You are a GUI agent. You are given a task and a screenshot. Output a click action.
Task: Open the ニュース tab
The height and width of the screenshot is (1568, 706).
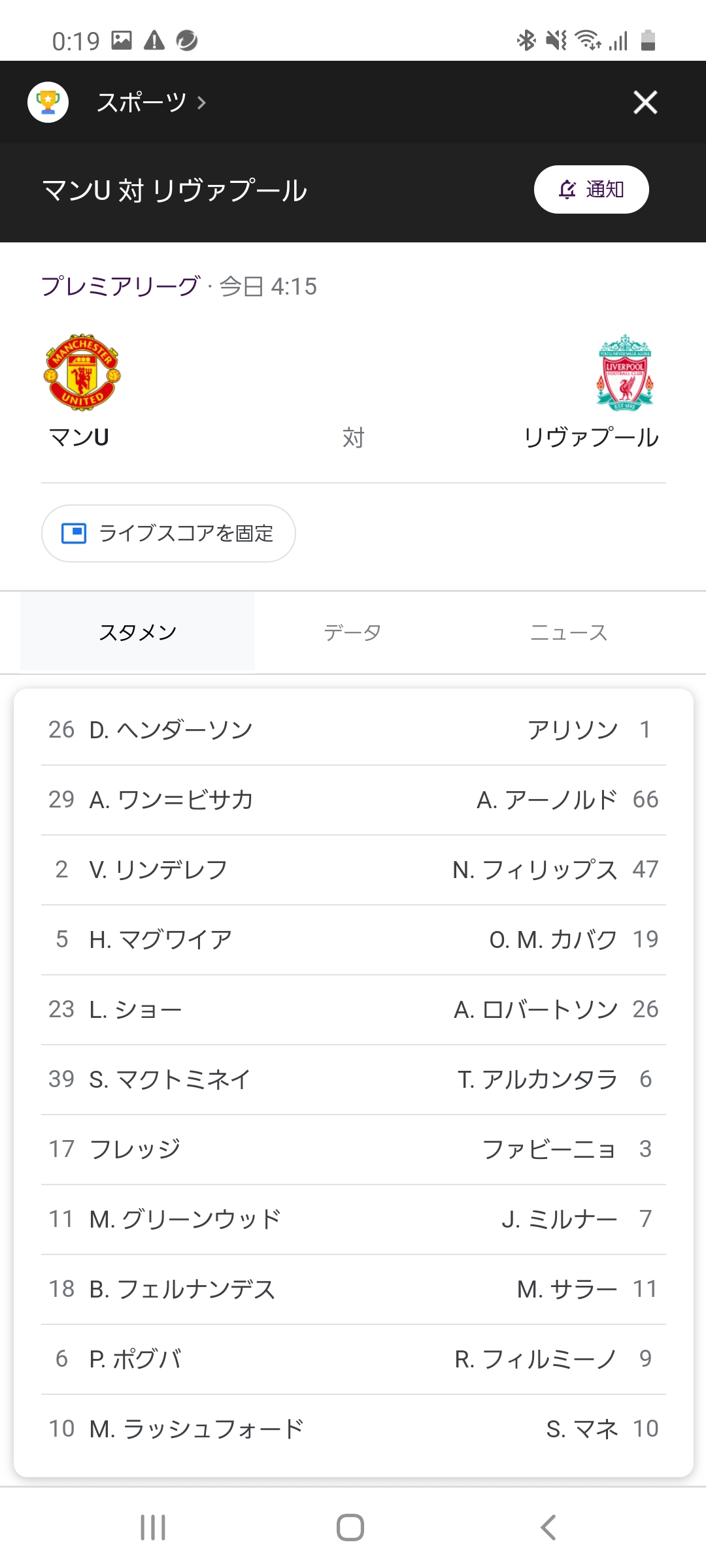568,632
